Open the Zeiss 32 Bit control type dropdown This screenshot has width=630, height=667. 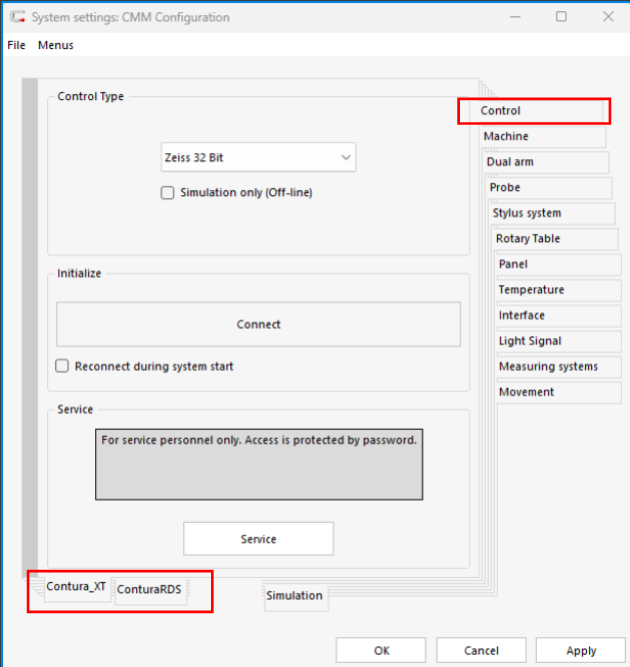(x=258, y=158)
